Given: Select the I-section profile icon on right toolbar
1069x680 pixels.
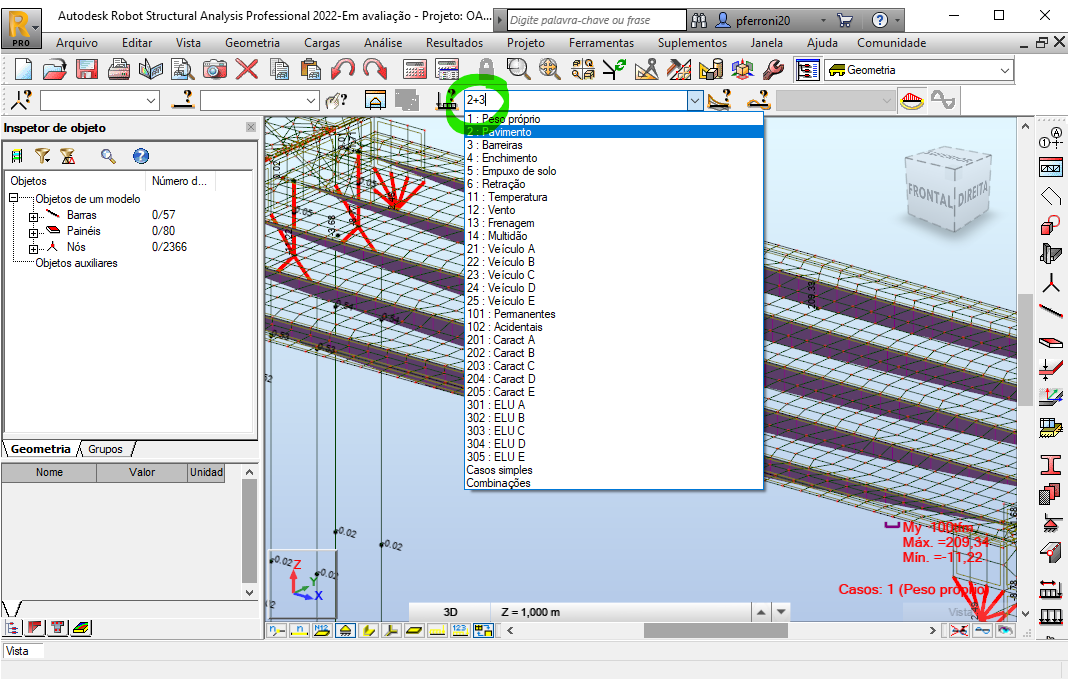Looking at the screenshot, I should coord(1051,464).
